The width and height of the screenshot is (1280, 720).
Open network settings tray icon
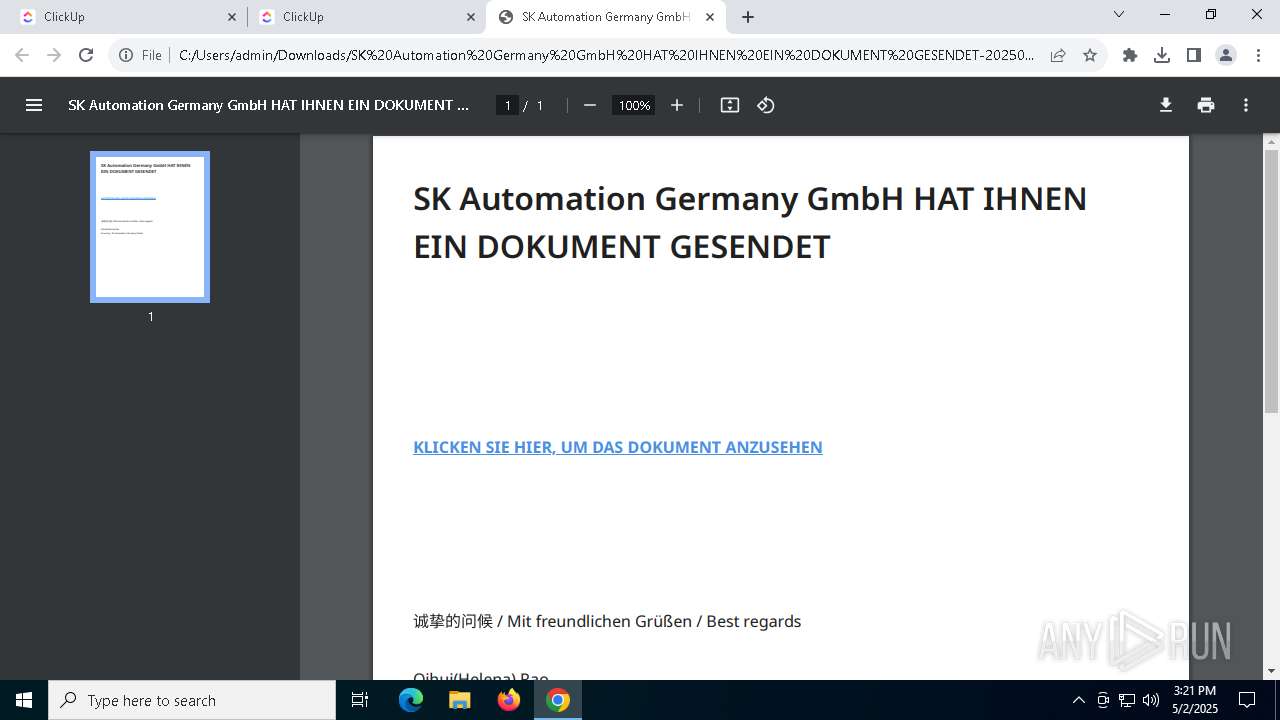point(1127,700)
